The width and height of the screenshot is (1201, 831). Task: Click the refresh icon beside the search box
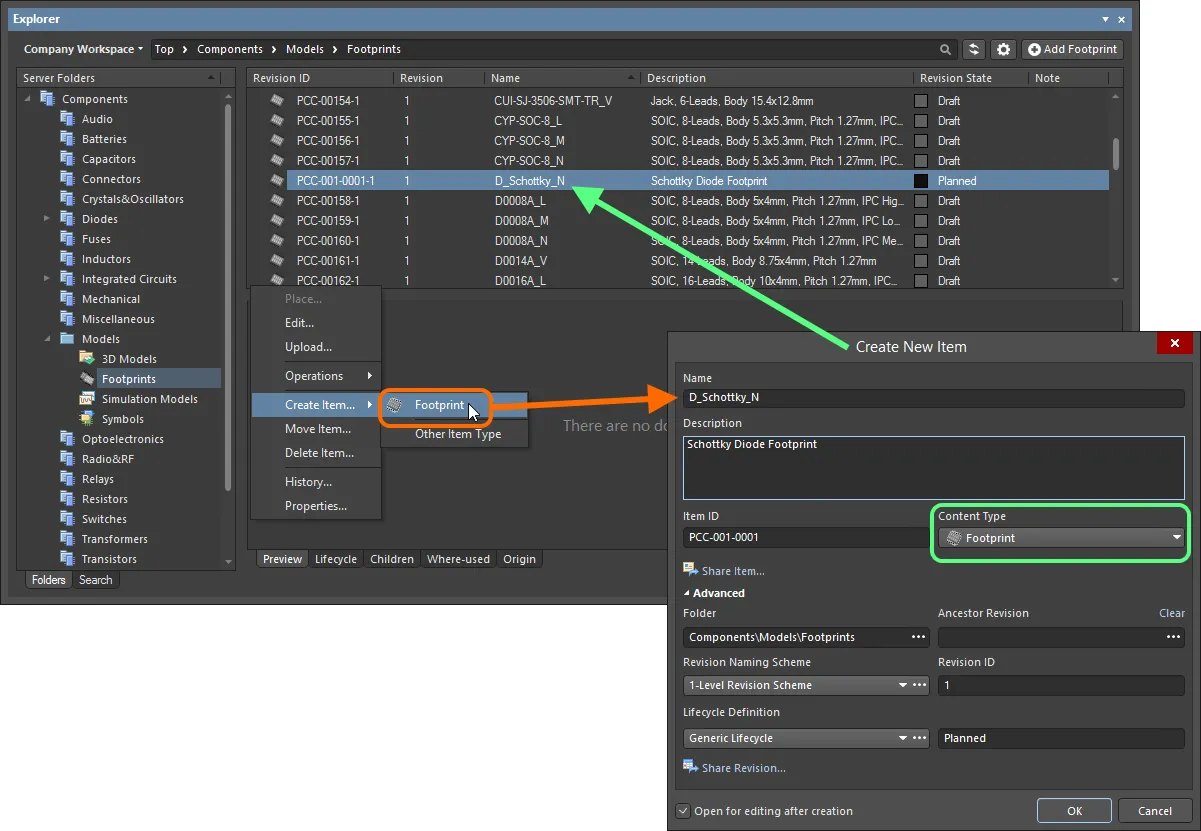pos(974,49)
